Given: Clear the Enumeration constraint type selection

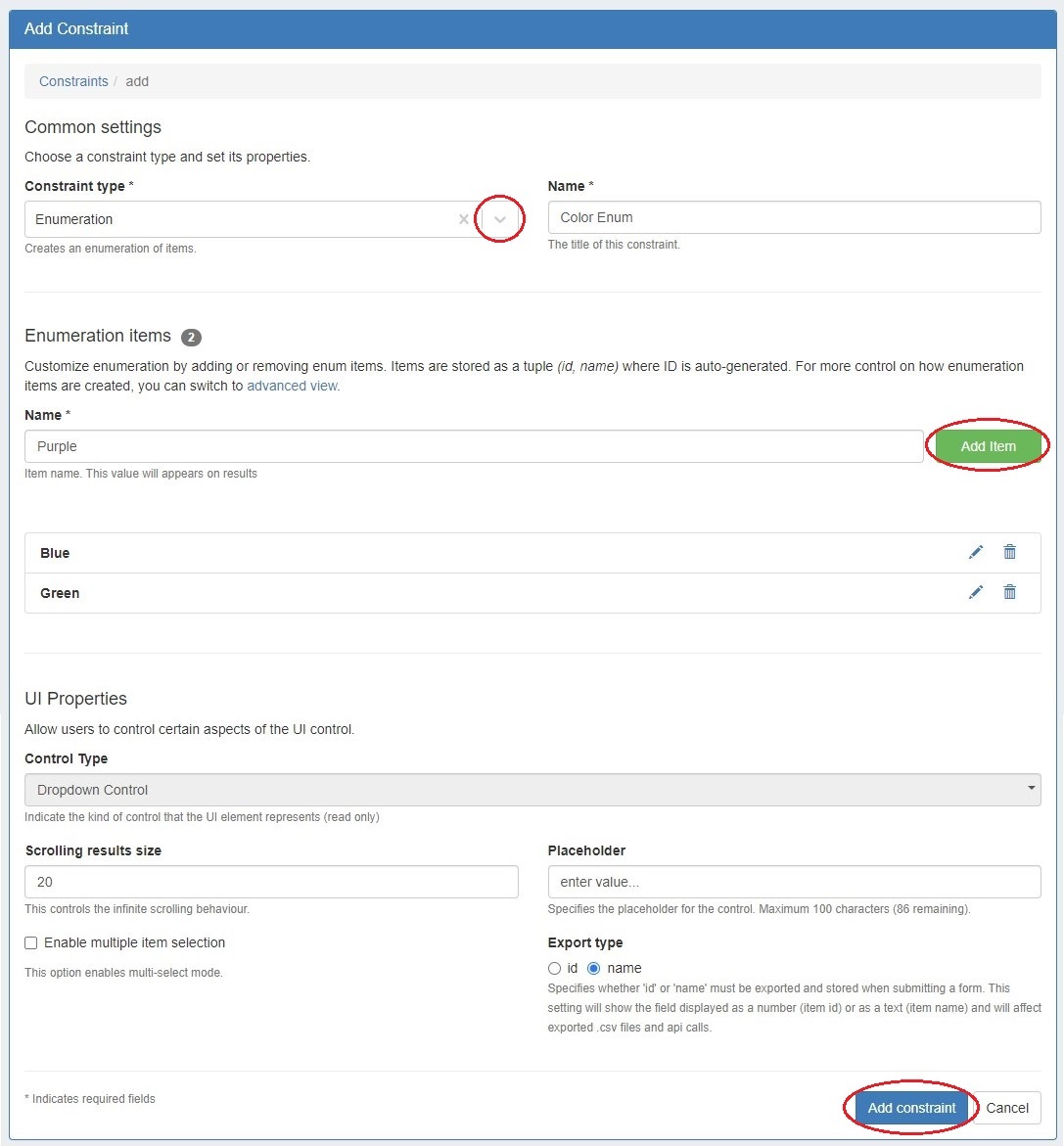Looking at the screenshot, I should point(464,220).
